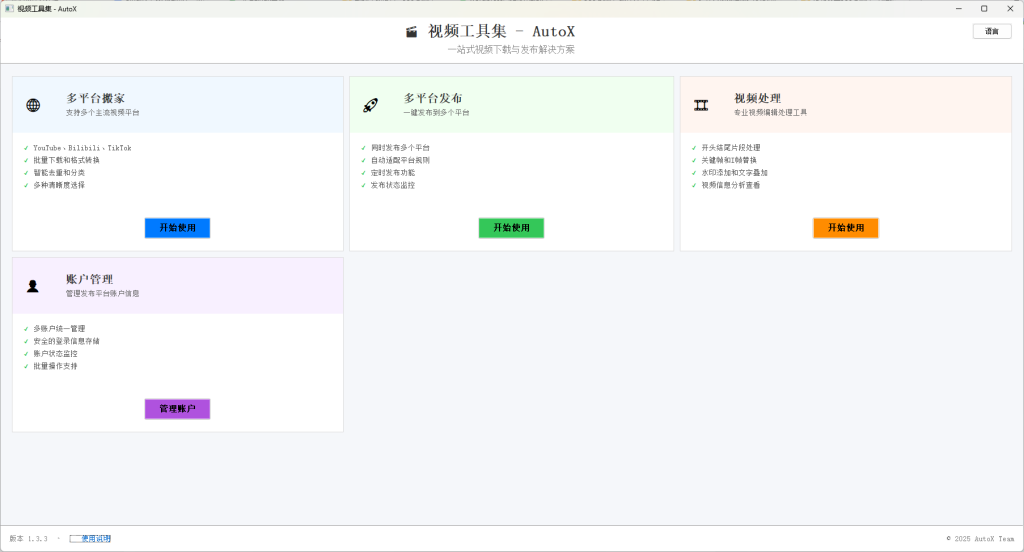Click the feature line 定时发布功能
The image size is (1024, 552).
393,172
